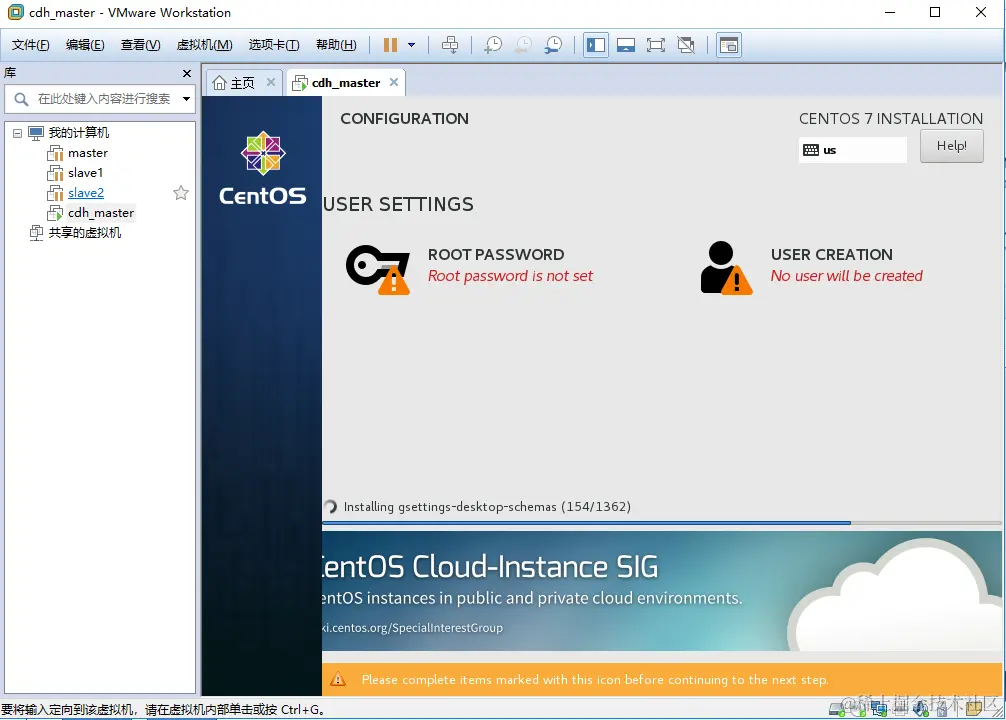Viewport: 1006px width, 720px height.
Task: Enter full screen mode
Action: click(x=656, y=45)
